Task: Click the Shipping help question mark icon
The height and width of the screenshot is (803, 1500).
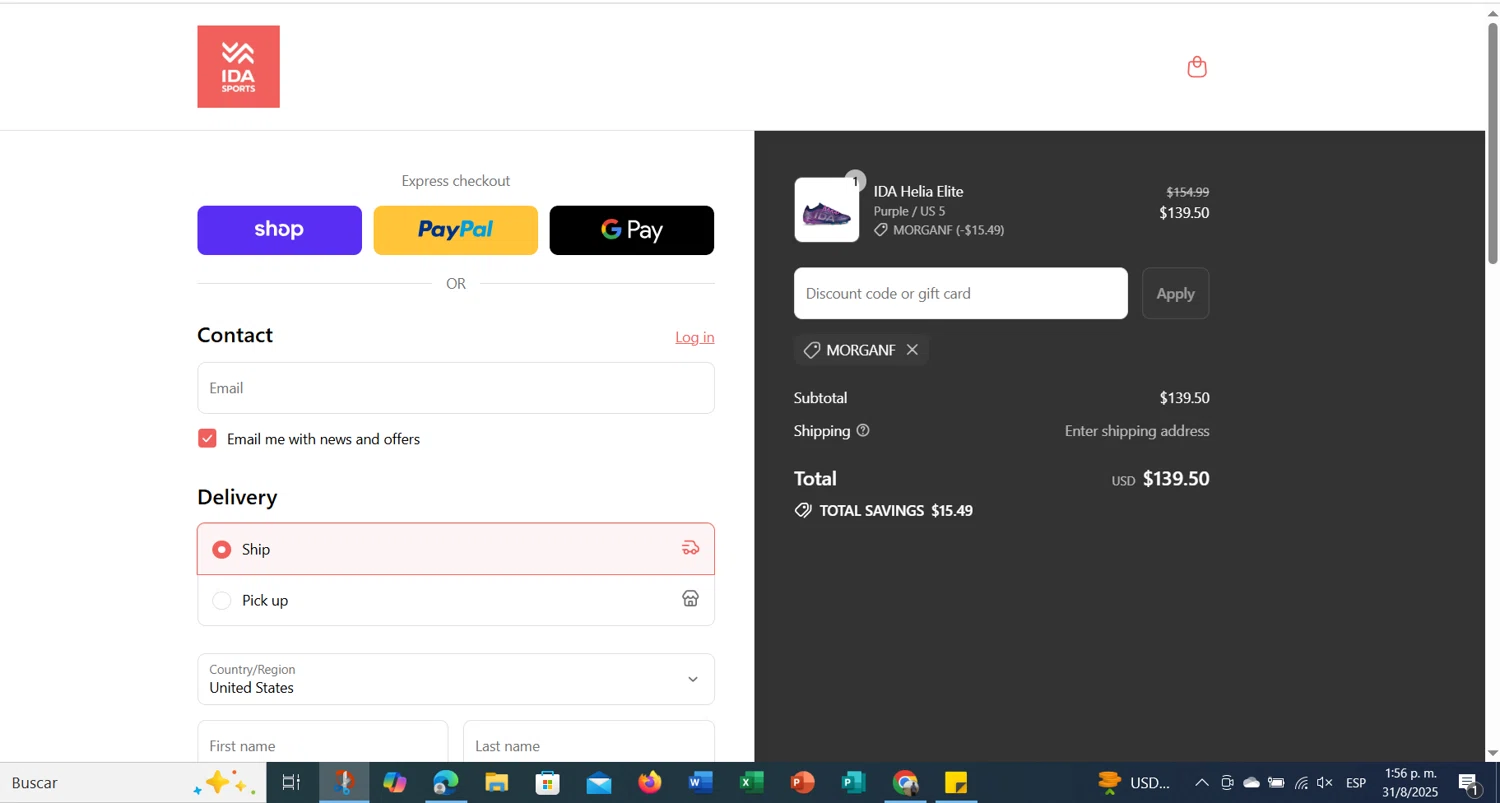Action: pos(863,431)
